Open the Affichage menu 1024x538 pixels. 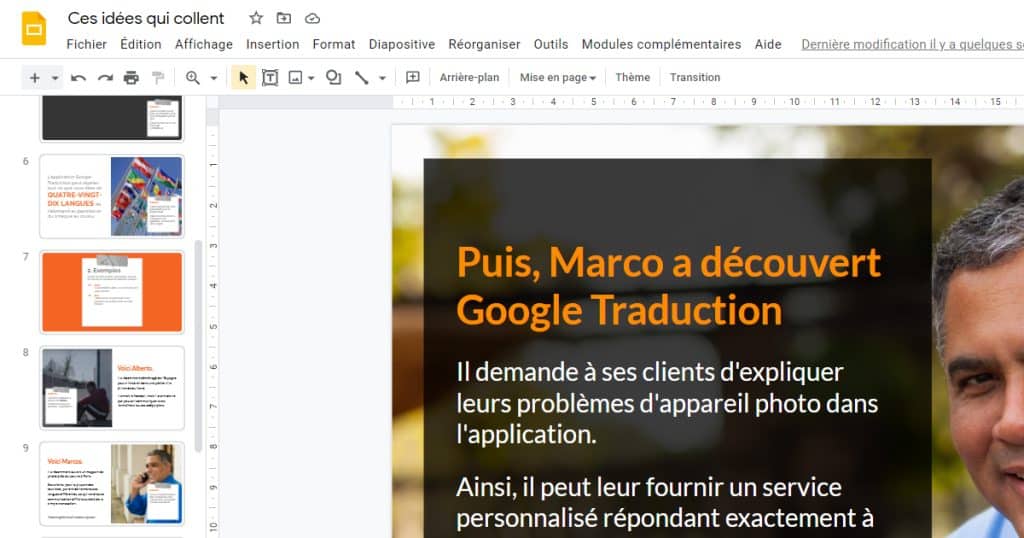point(204,44)
